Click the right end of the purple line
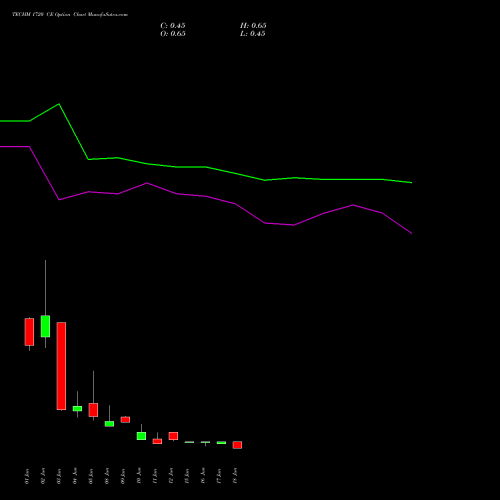The image size is (500, 500). (x=411, y=233)
